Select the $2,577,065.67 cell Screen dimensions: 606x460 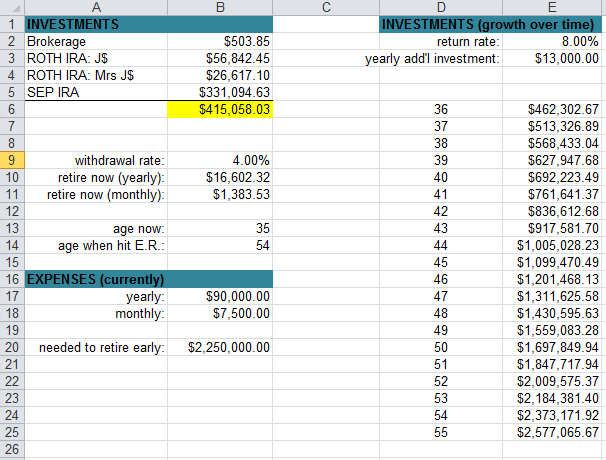coord(552,432)
